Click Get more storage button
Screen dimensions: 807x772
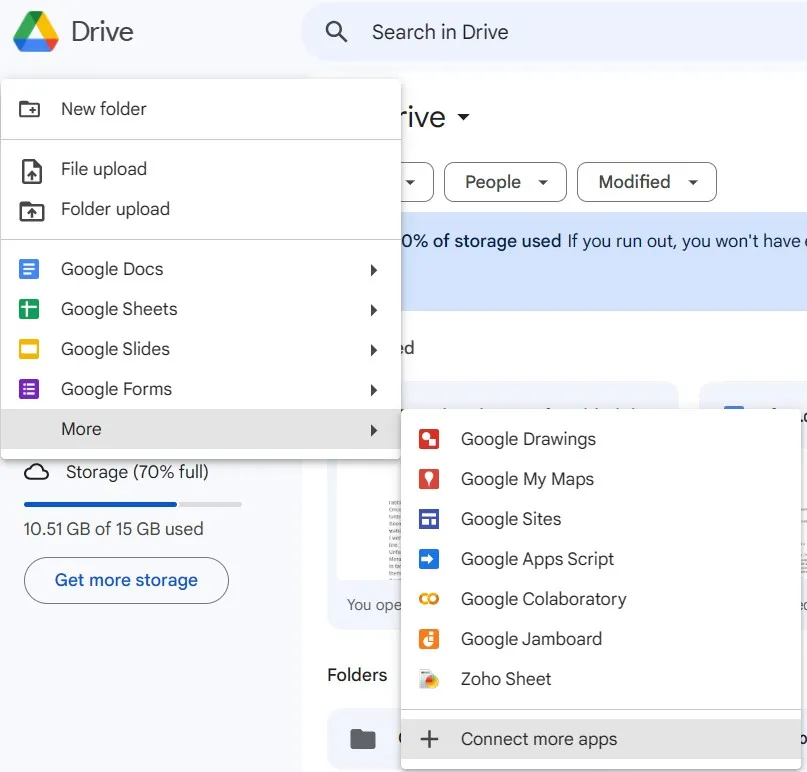pos(126,580)
